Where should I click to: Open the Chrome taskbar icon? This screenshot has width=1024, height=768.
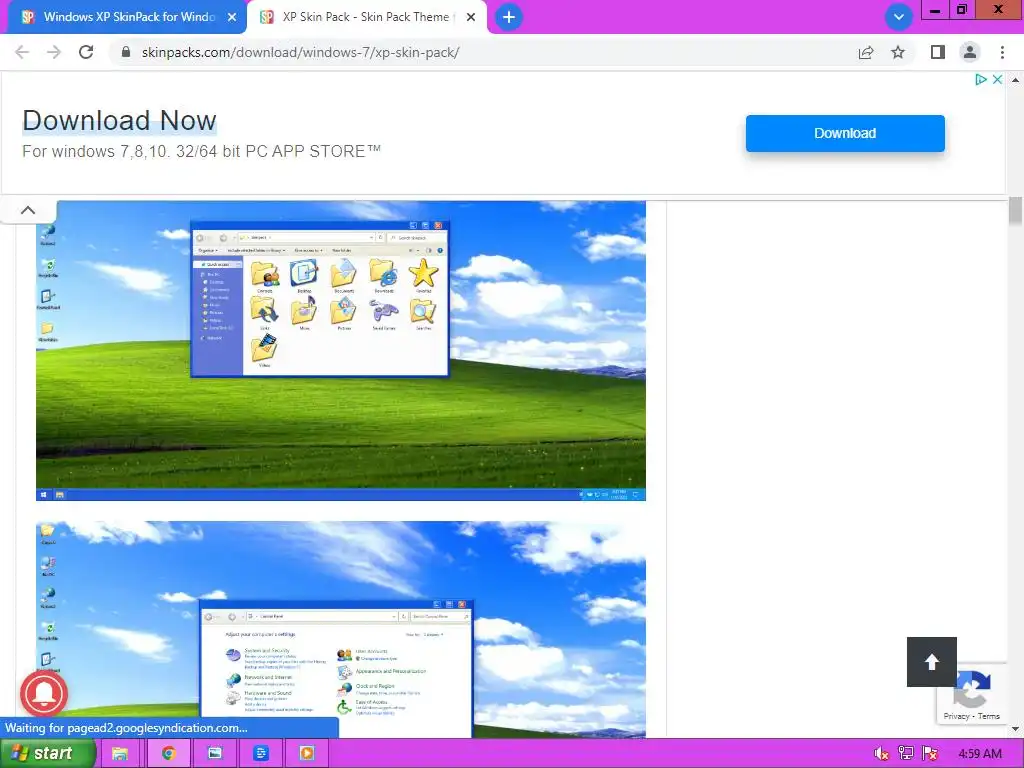tap(168, 754)
